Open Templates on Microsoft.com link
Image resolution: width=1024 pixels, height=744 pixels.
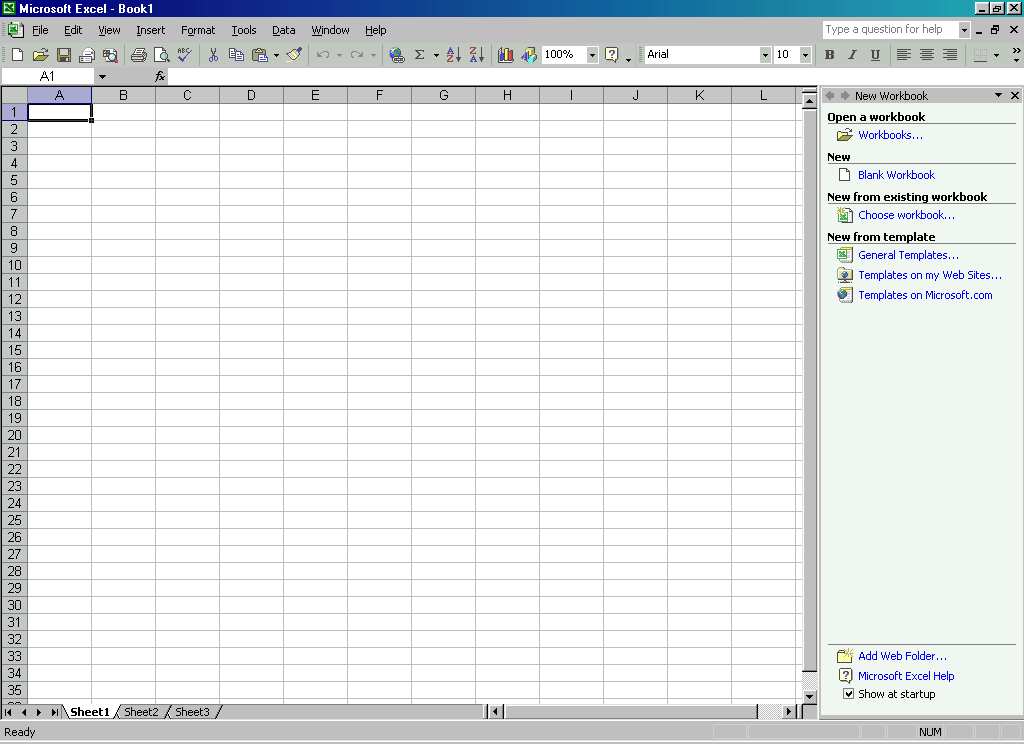[x=925, y=295]
